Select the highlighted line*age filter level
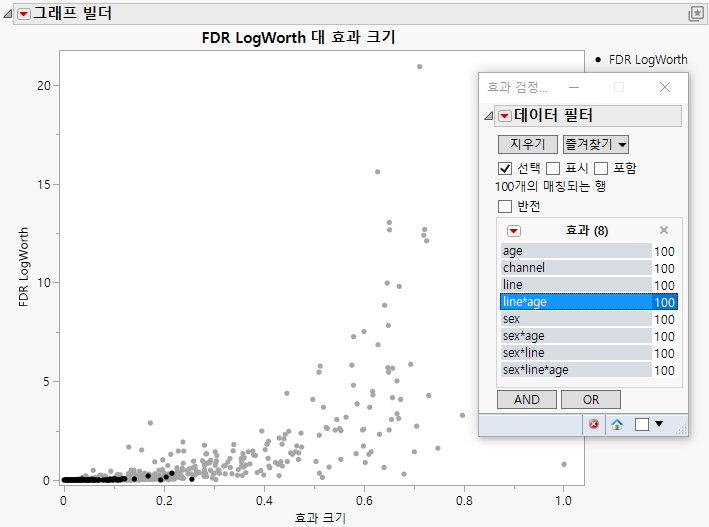The height and width of the screenshot is (527, 709). [x=589, y=302]
